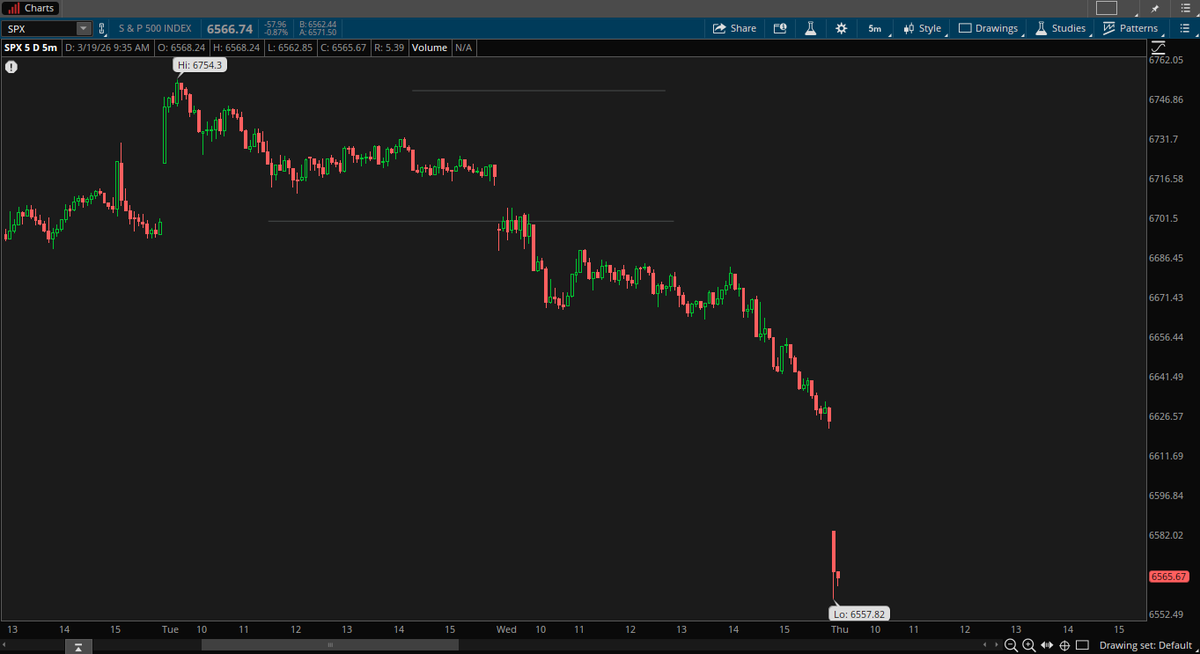Click the D: 3/19/26 9:35 AM date field
Screen dimensions: 1200x654
coord(108,47)
